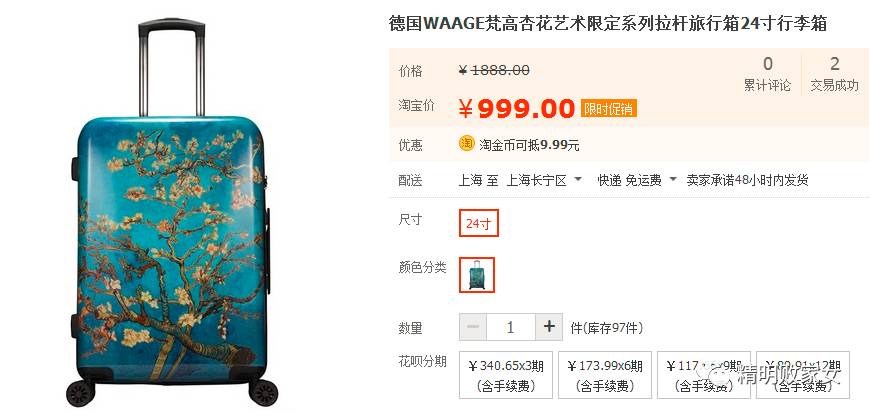Select the ¥340.65x3期 installment plan
Screen dimensions: 870x413
point(506,375)
